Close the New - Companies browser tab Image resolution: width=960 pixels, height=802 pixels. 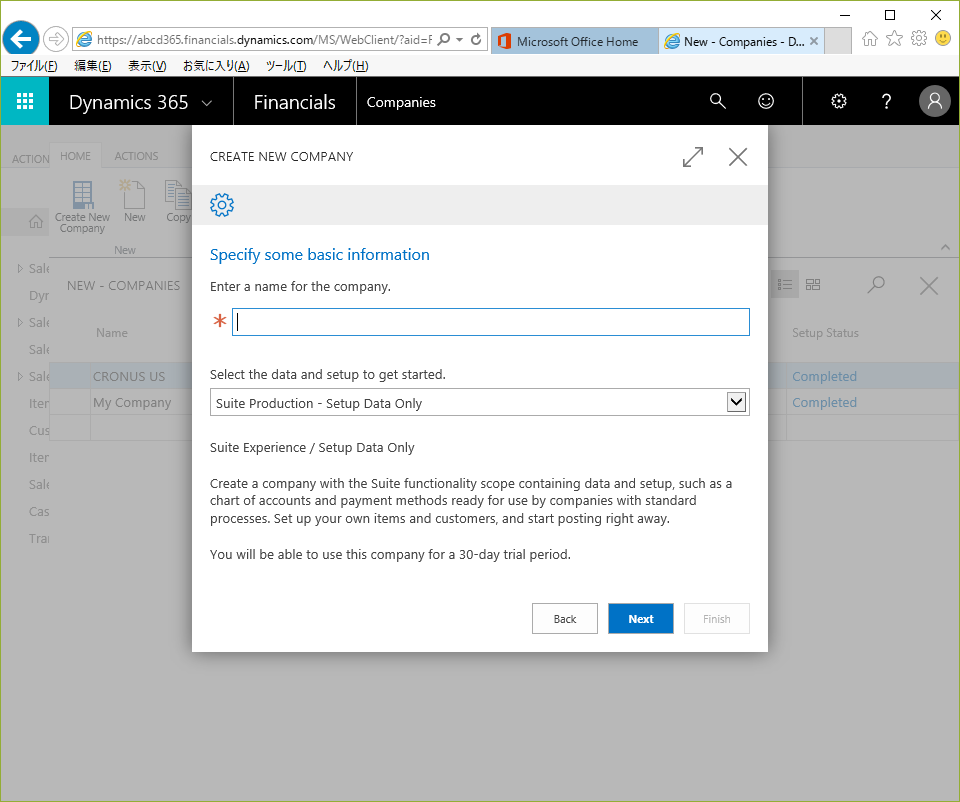point(814,41)
